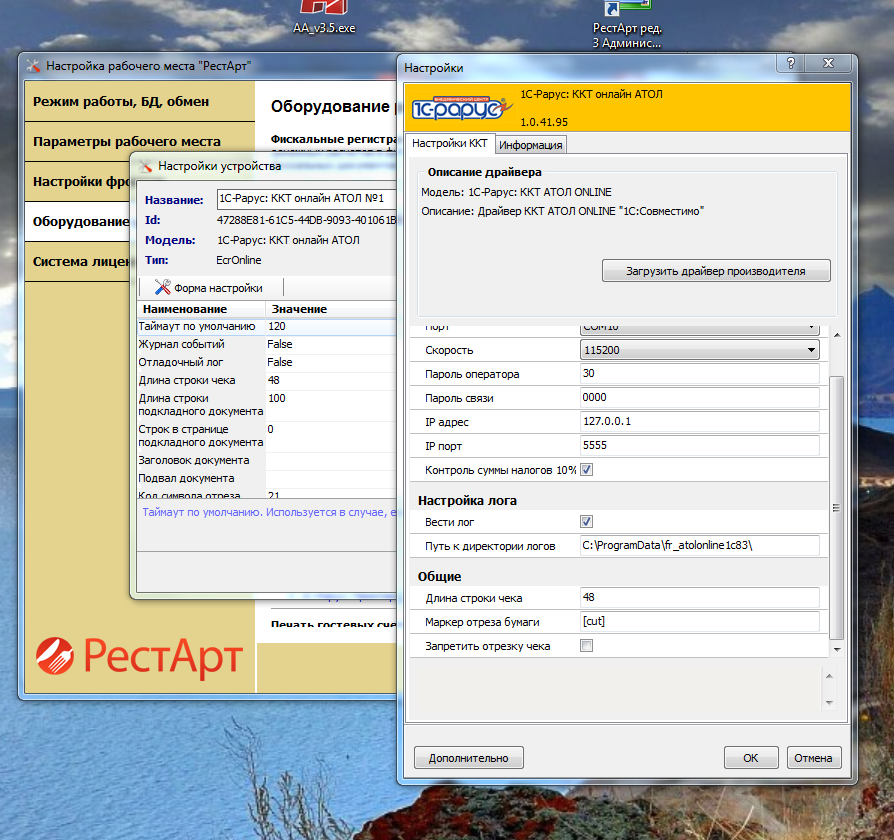Click the down arrow of the lower message area scrollbar
Screen dimensions: 894x840
click(830, 703)
